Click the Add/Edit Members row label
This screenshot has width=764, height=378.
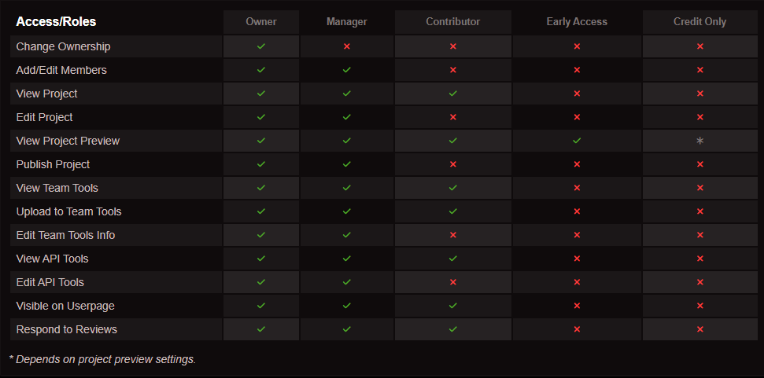[61, 70]
